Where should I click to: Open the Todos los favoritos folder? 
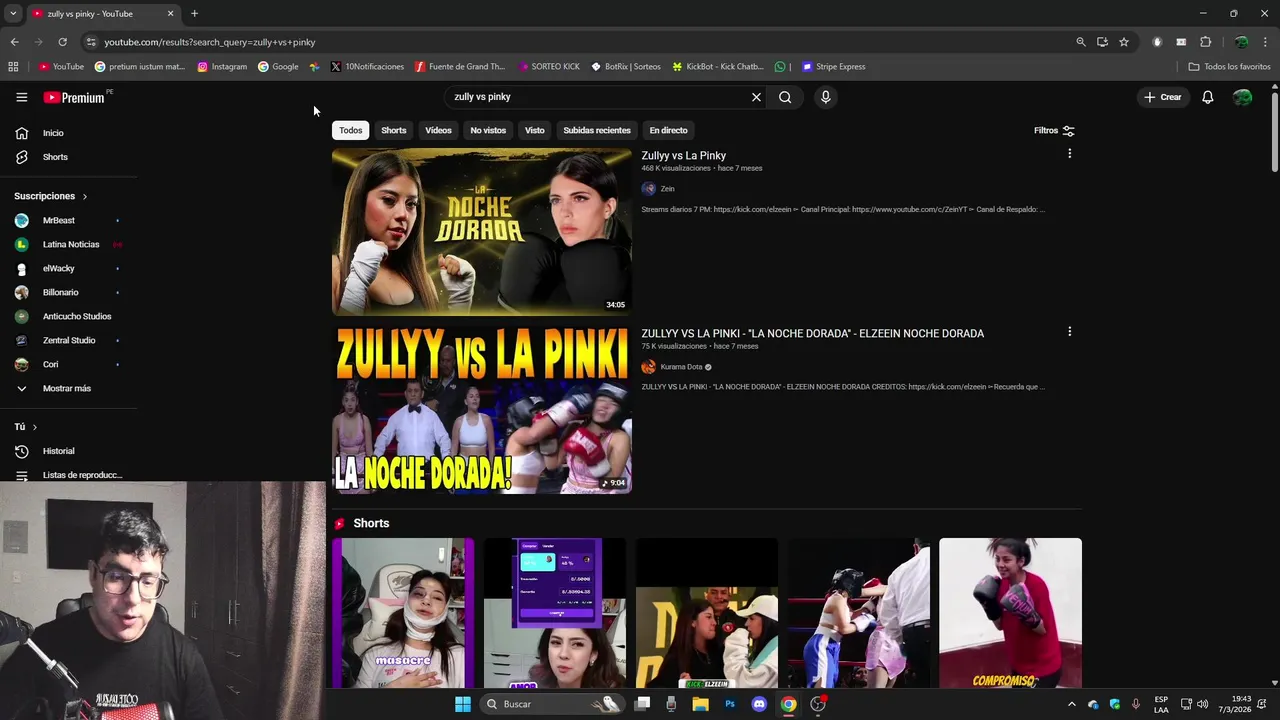pyautogui.click(x=1229, y=67)
